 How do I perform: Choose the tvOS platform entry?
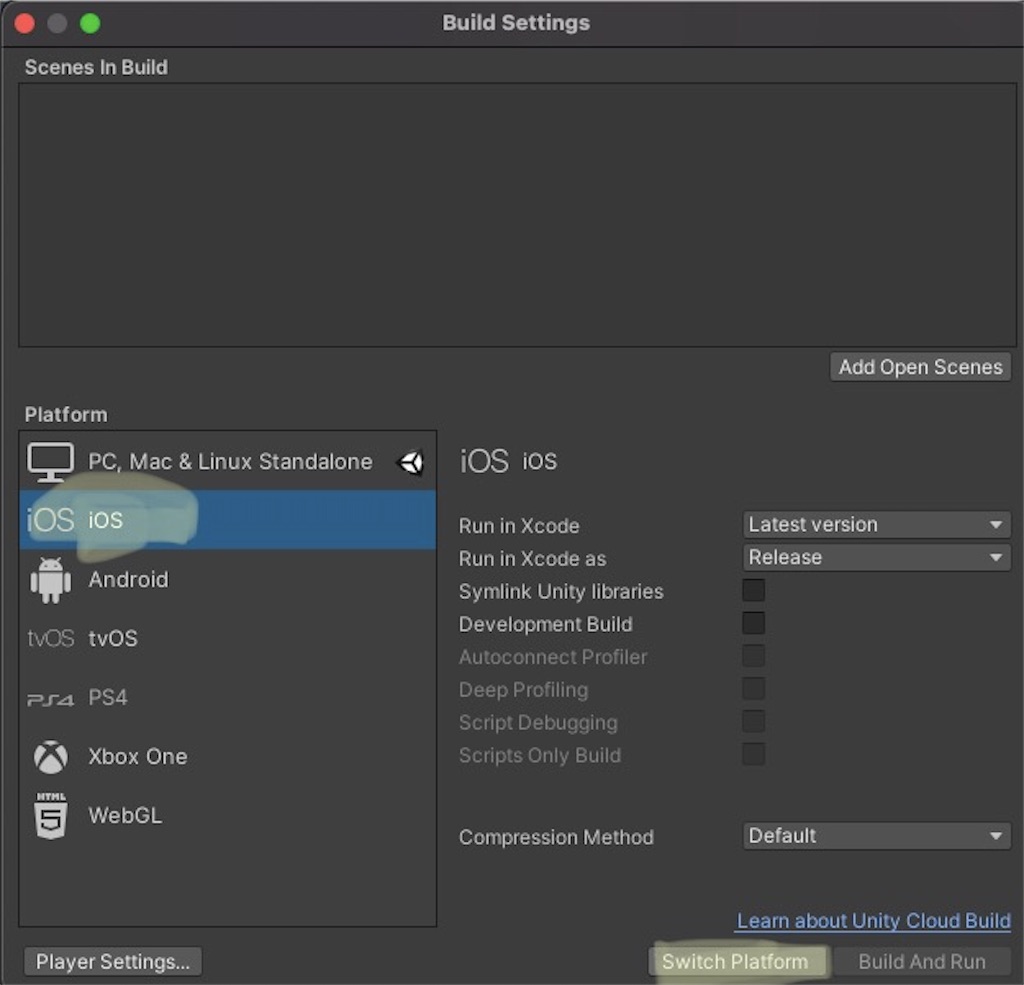pos(227,638)
